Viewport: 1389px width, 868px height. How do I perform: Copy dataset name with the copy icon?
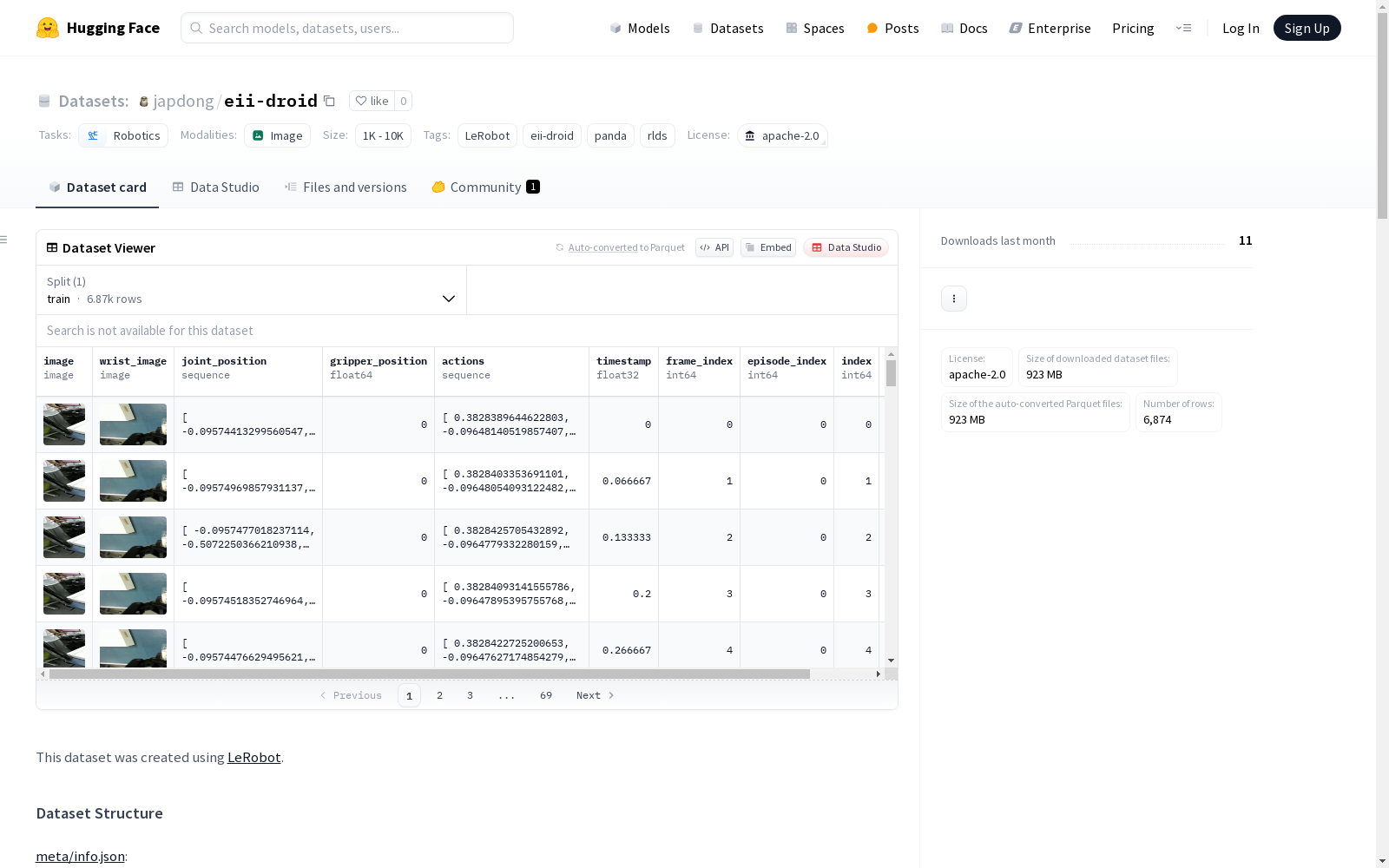pos(329,101)
